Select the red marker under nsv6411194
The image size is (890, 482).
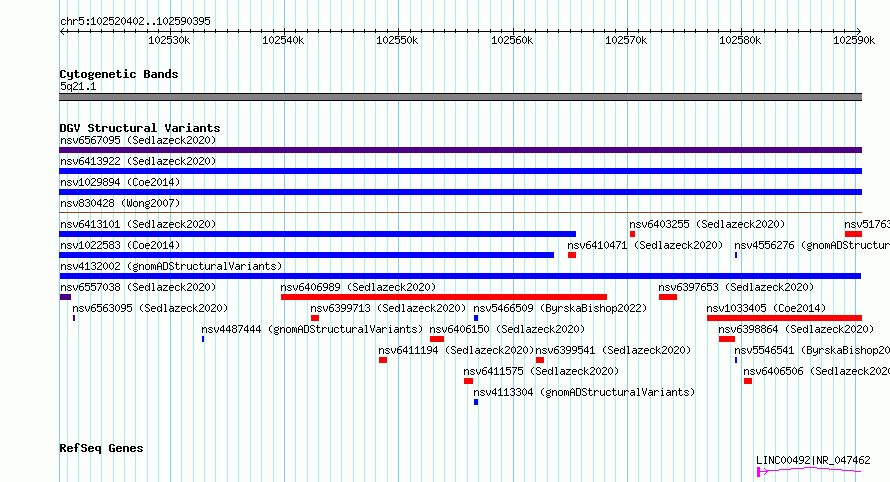click(383, 360)
